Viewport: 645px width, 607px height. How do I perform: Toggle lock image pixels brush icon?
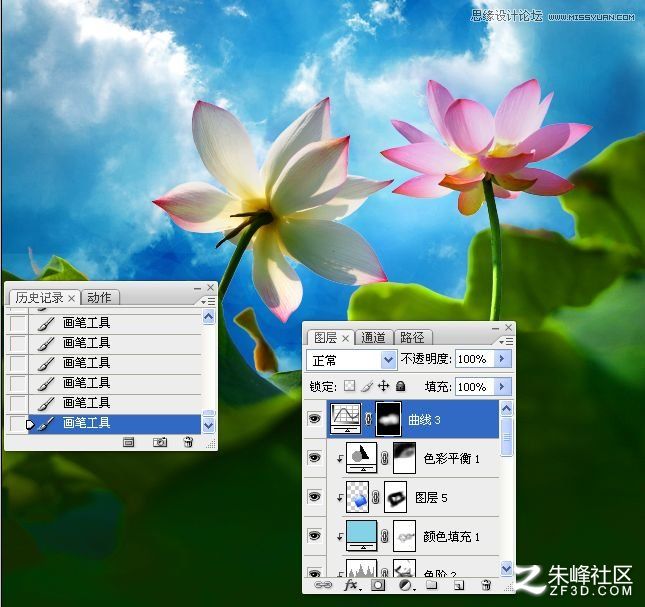367,386
